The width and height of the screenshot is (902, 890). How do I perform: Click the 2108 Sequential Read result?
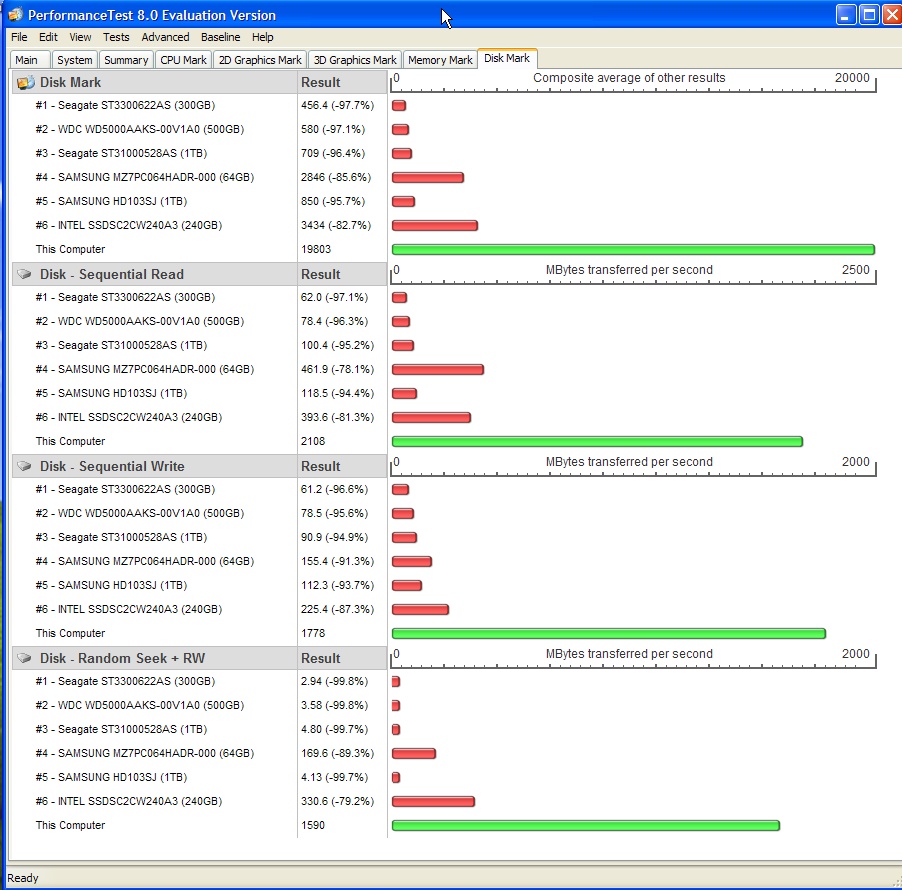coord(313,441)
